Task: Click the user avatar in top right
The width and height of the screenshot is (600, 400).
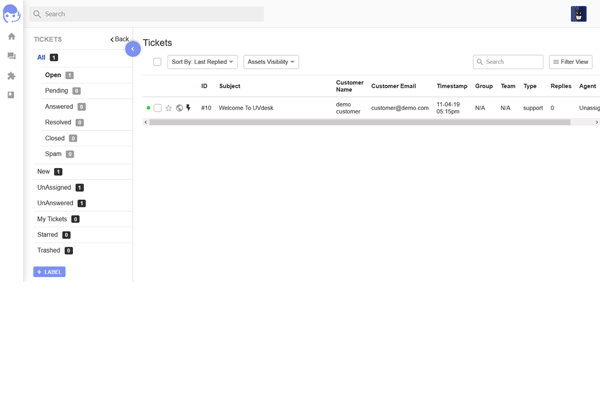Action: point(578,14)
